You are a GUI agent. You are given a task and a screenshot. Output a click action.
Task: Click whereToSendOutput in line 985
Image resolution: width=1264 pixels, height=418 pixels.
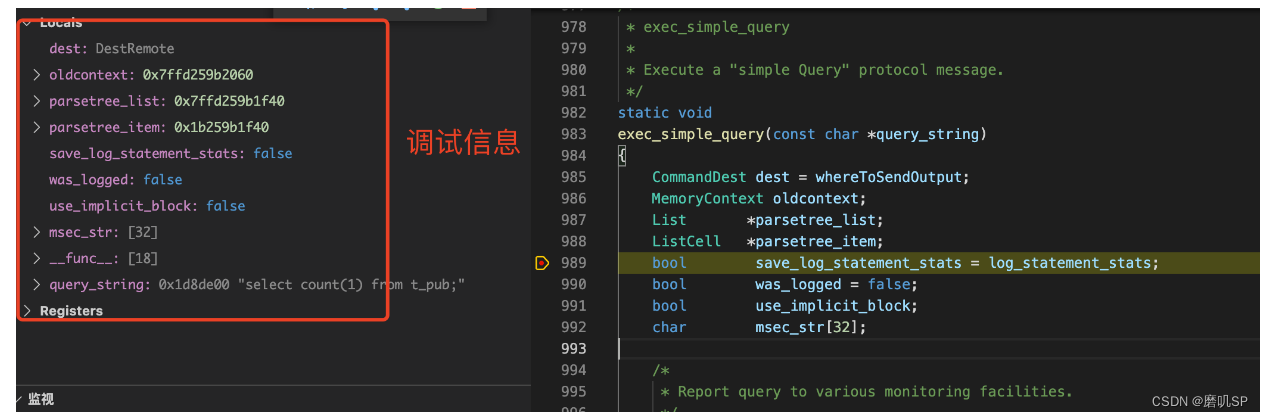click(889, 177)
